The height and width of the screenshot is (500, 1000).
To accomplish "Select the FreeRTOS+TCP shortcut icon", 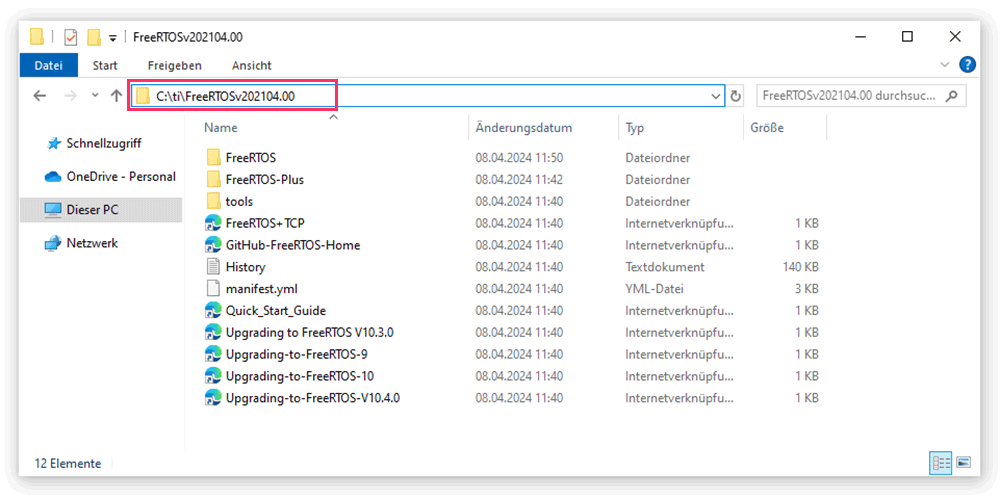I will 212,223.
